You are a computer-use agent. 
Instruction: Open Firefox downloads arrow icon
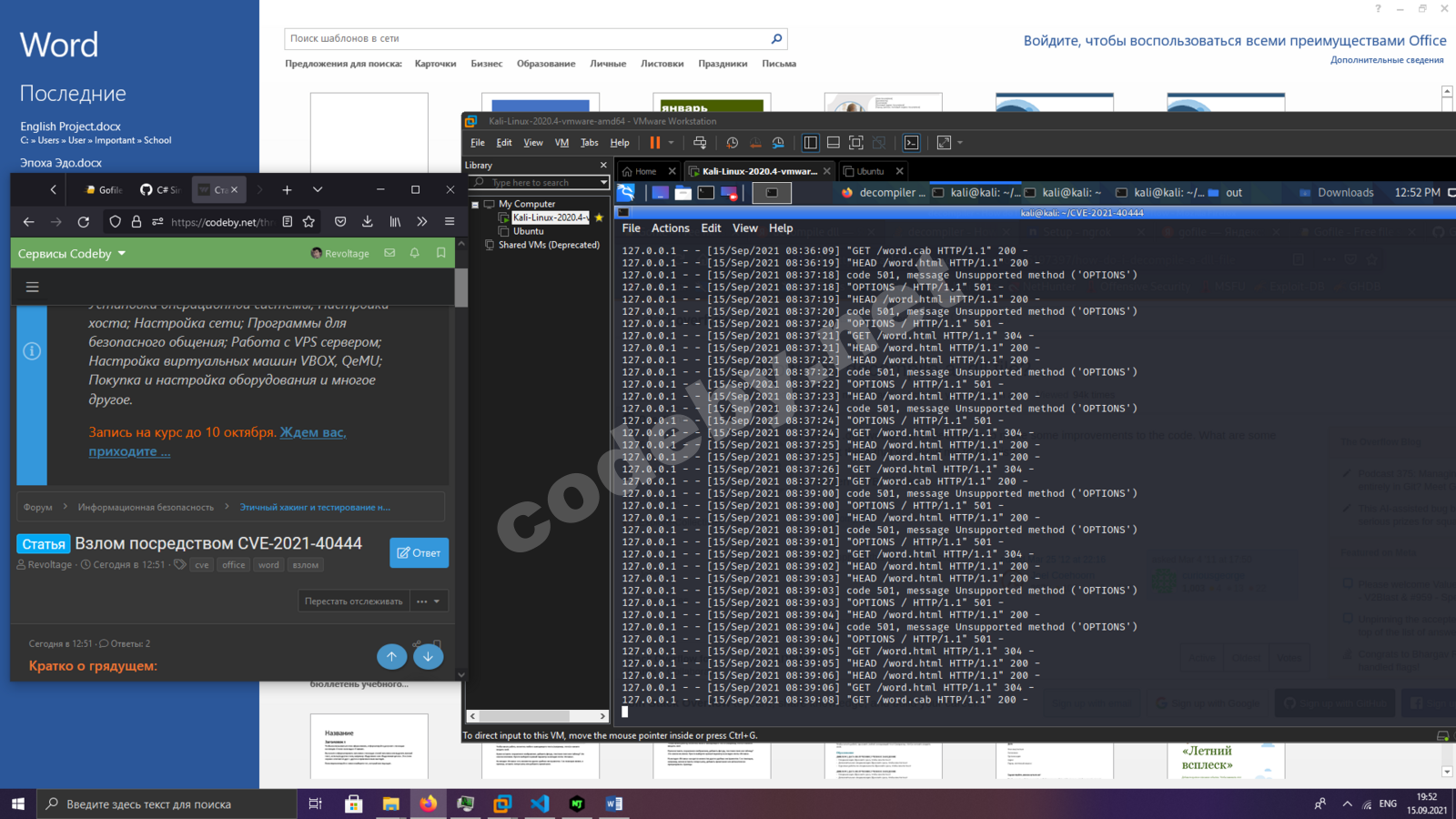click(x=368, y=221)
